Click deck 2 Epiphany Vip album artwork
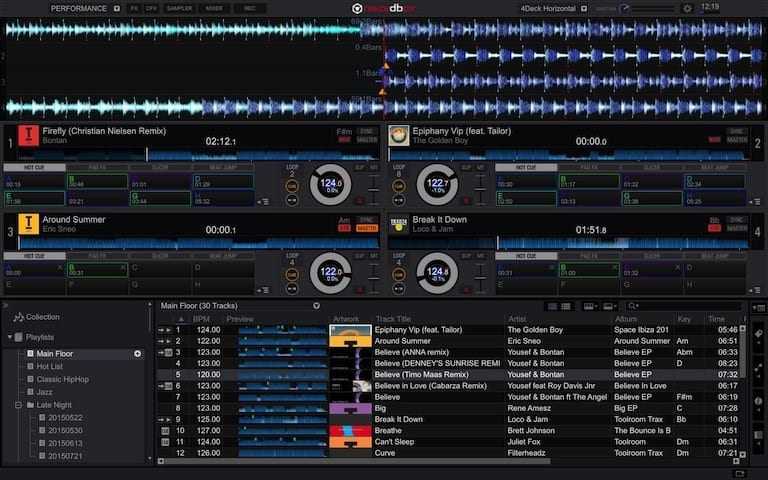The width and height of the screenshot is (768, 480). coord(399,136)
